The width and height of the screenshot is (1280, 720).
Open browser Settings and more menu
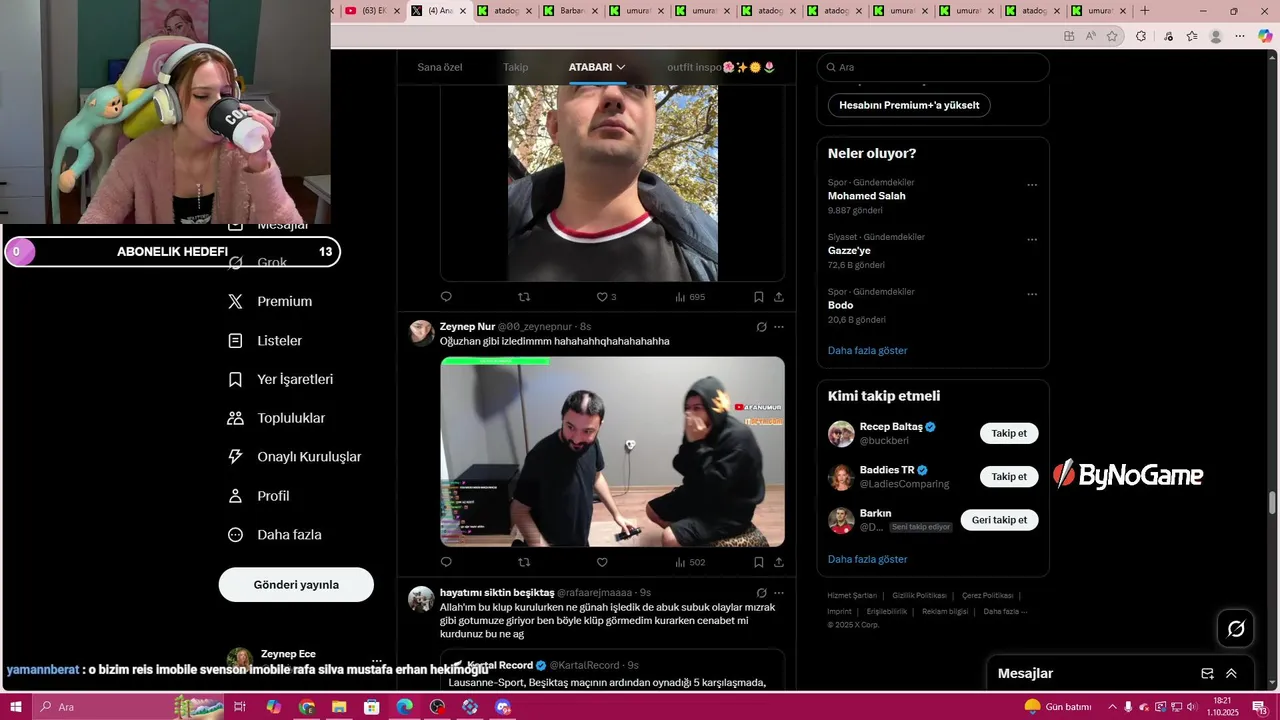pos(1240,36)
